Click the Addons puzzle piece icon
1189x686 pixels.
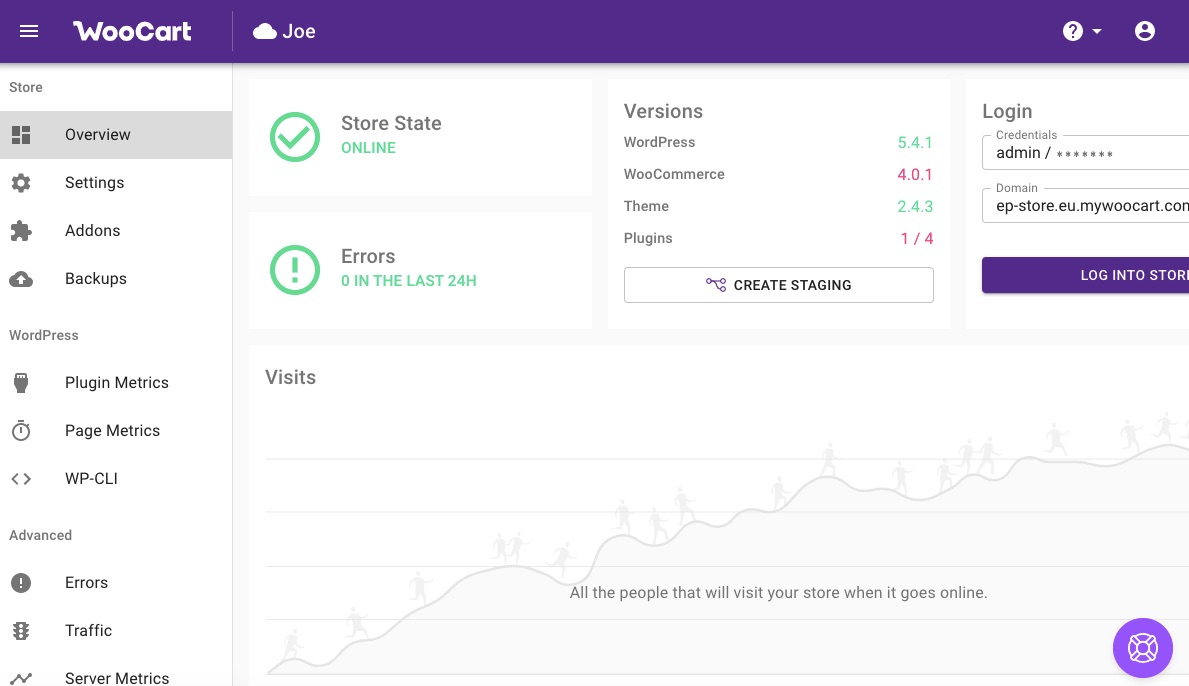click(21, 231)
